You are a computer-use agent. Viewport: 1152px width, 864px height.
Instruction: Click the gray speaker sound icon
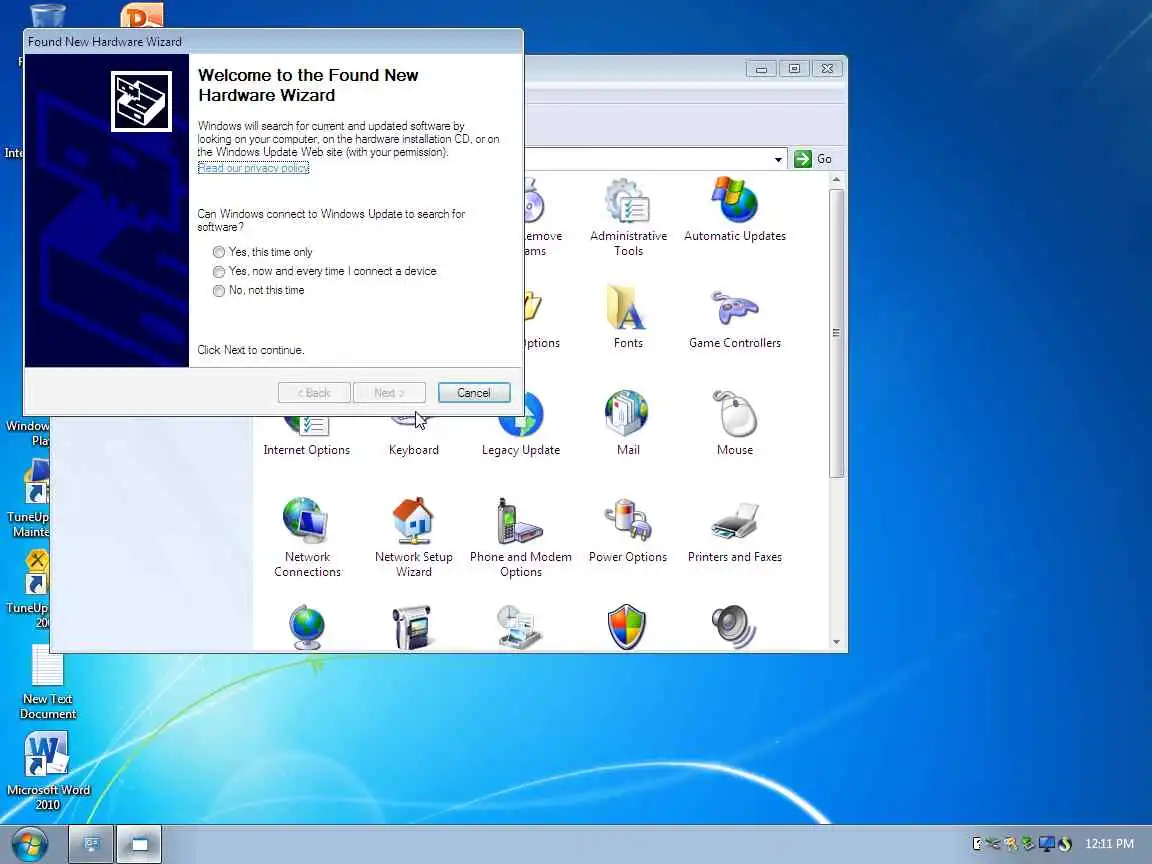pos(734,627)
